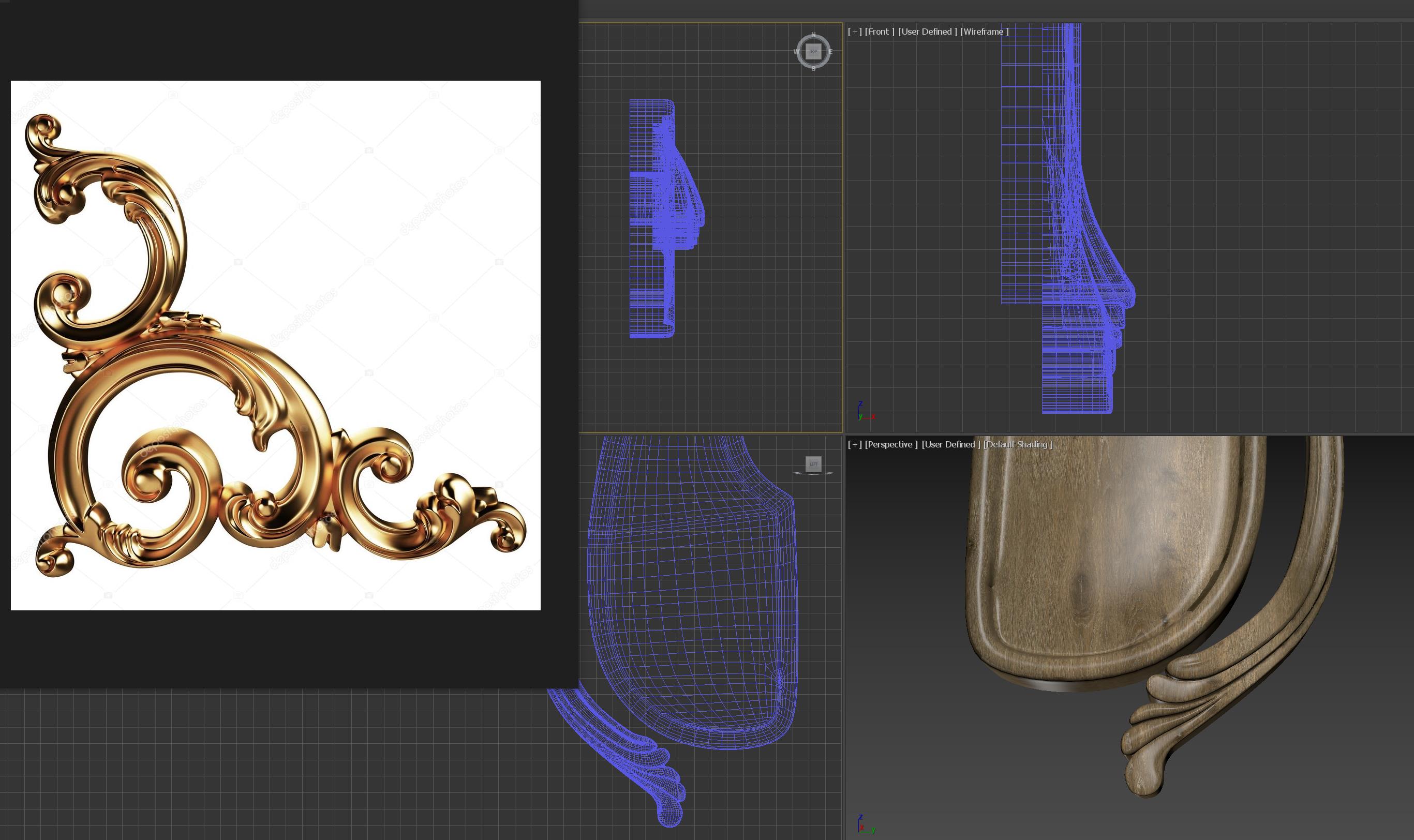1414x840 pixels.
Task: Click the S compass point on ViewCube
Action: pyautogui.click(x=813, y=68)
